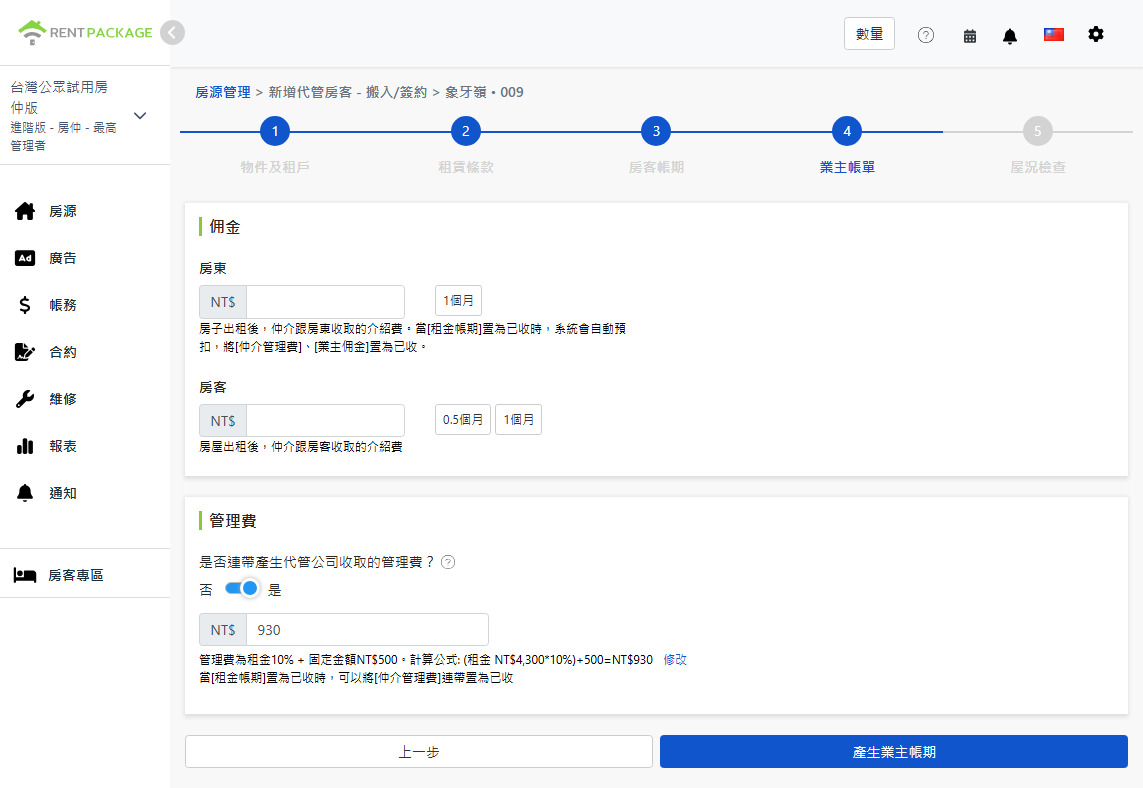The width and height of the screenshot is (1143, 788).
Task: Open notifications bell icon in header
Action: (1010, 36)
